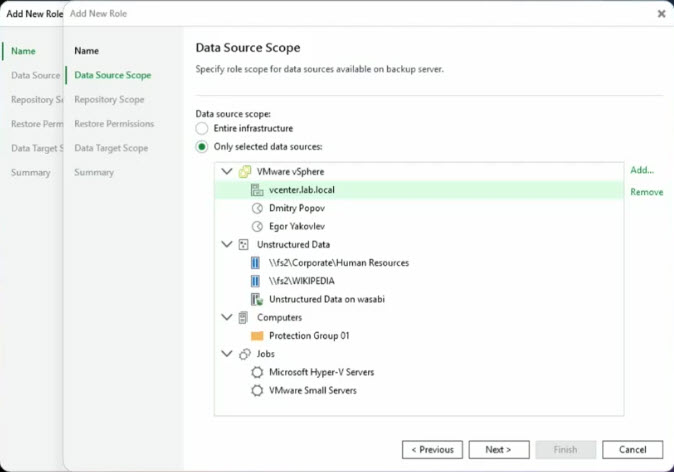
Task: Click the Human Resources file share icon
Action: [x=255, y=263]
